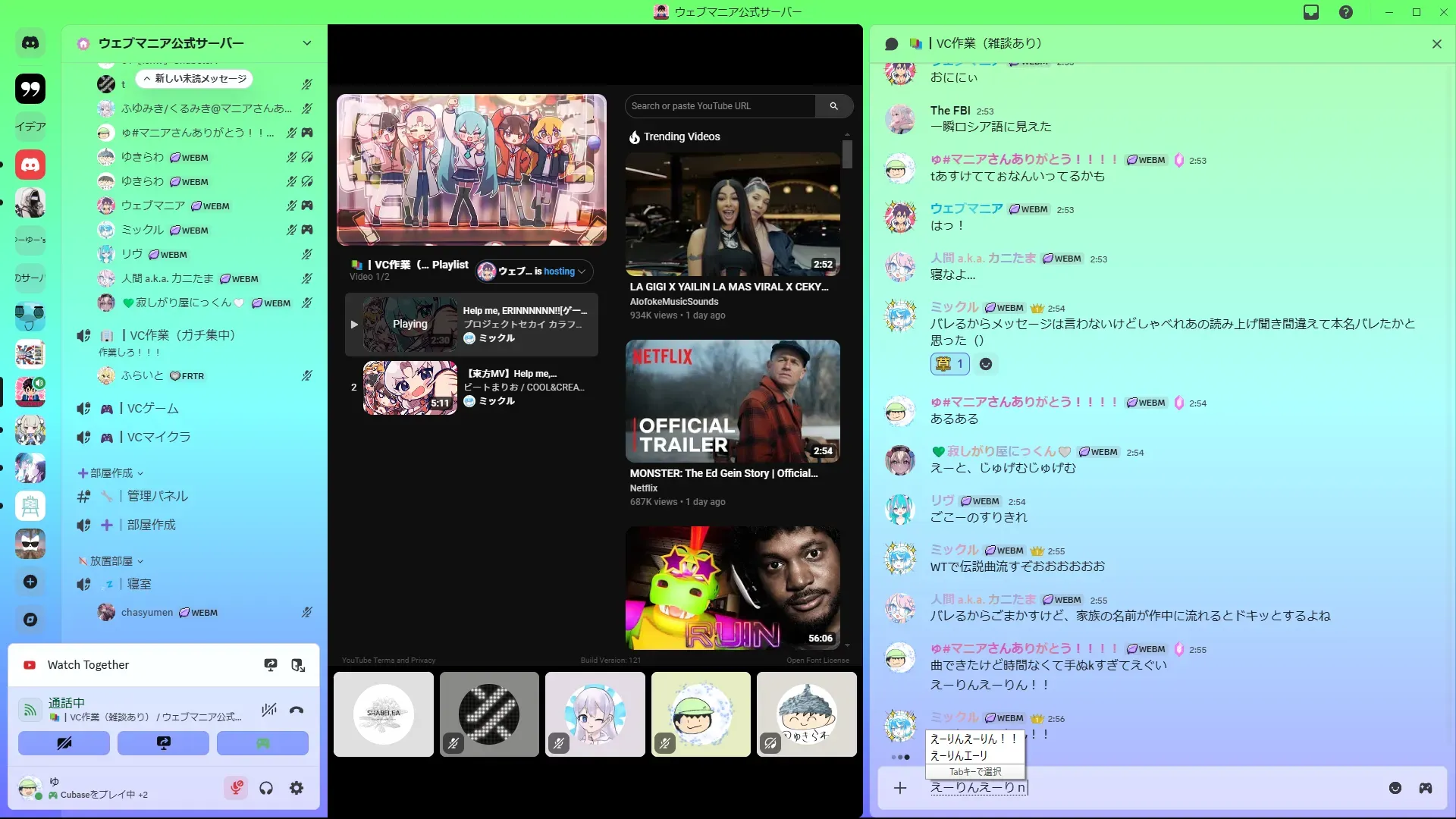
Task: Toggle deafen with the headphones icon
Action: [266, 788]
